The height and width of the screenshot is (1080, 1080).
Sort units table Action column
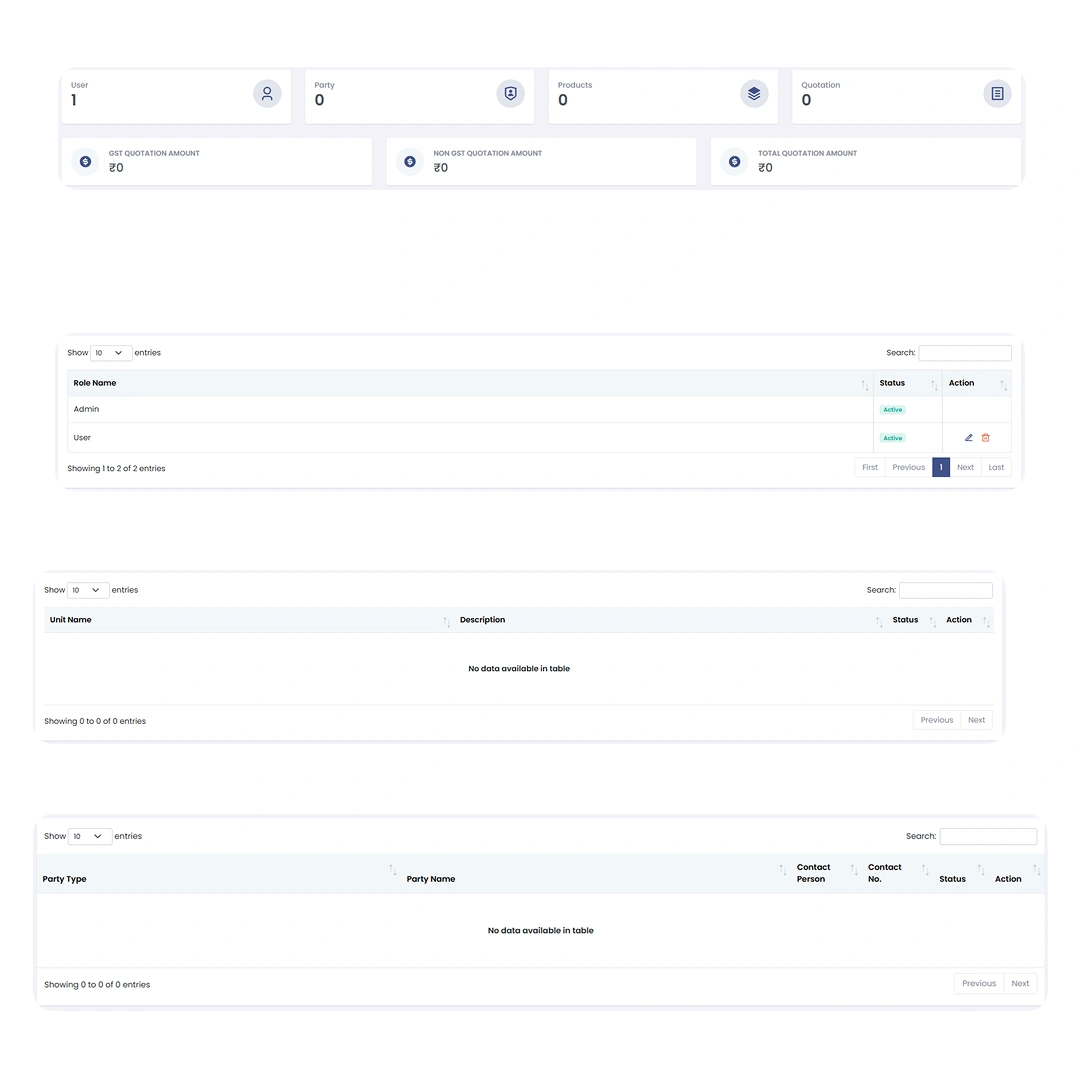986,622
